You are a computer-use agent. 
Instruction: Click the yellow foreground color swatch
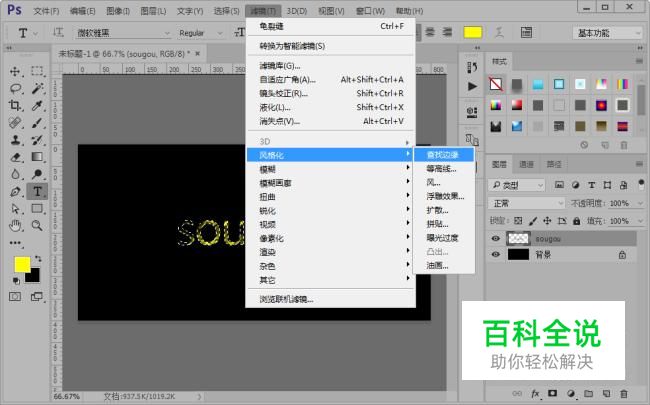tap(22, 264)
